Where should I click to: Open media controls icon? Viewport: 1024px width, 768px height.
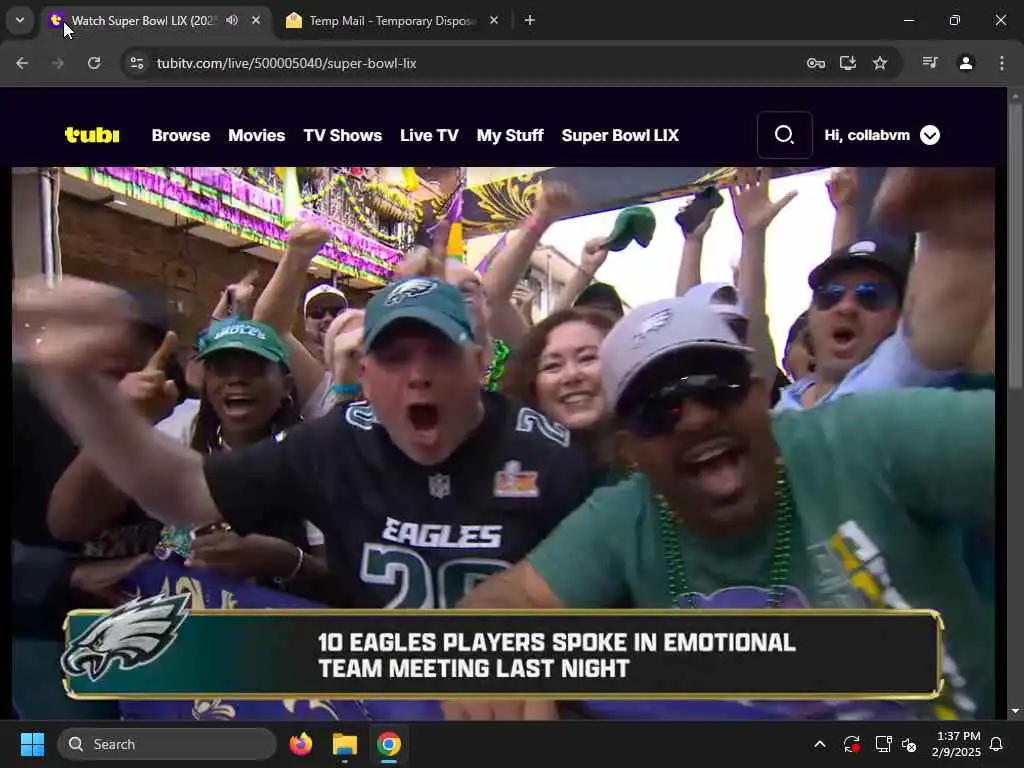[930, 63]
